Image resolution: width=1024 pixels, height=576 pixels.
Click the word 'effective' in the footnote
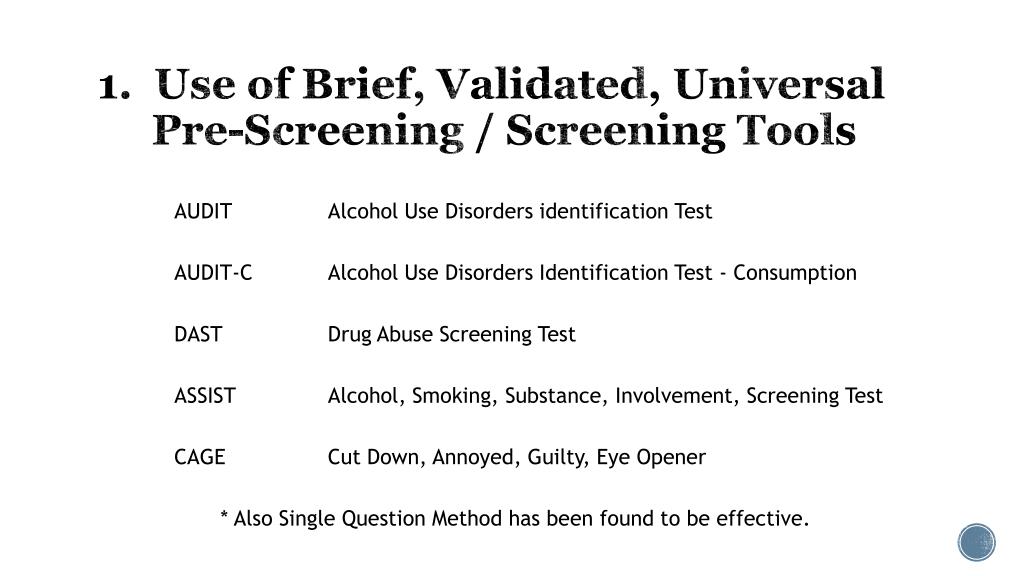tap(760, 519)
